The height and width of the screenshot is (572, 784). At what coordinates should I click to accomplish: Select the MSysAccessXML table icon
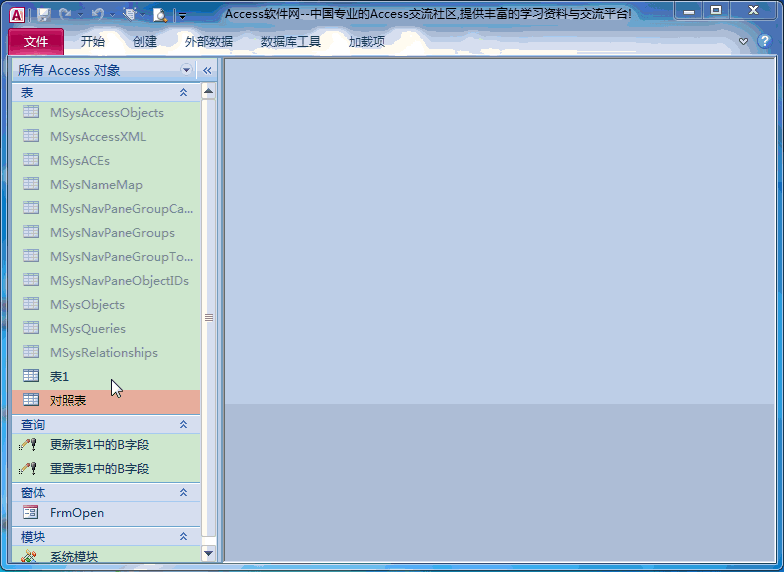31,136
